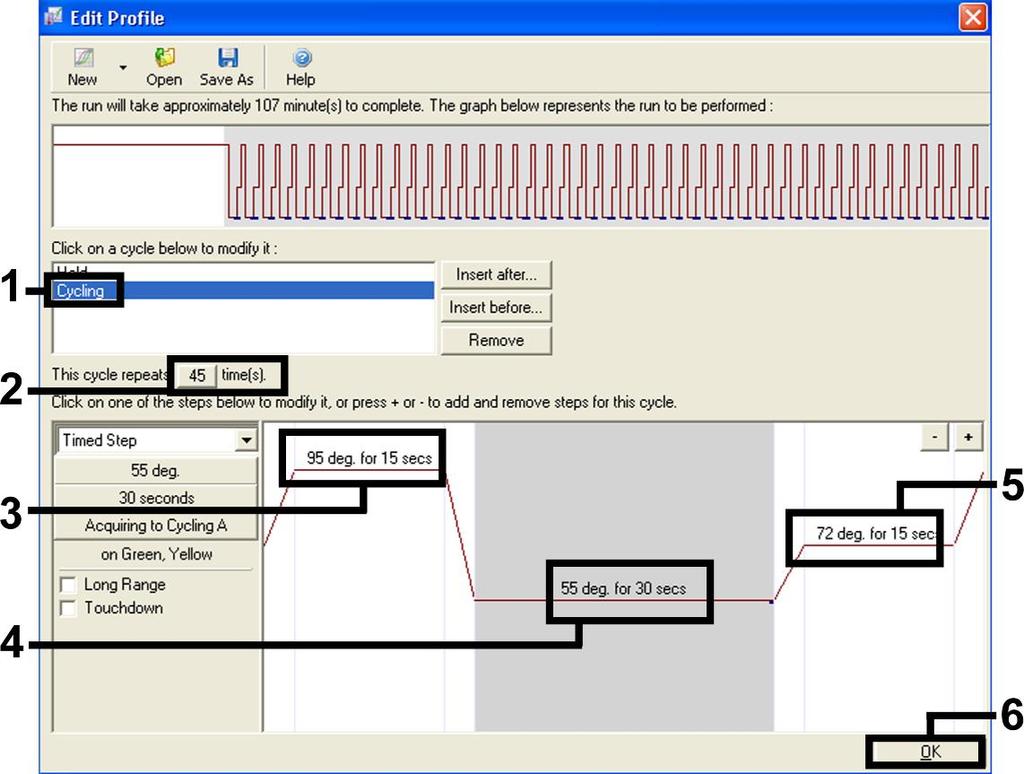Enable the Long Range checkbox
The width and height of the screenshot is (1024, 774).
68,584
